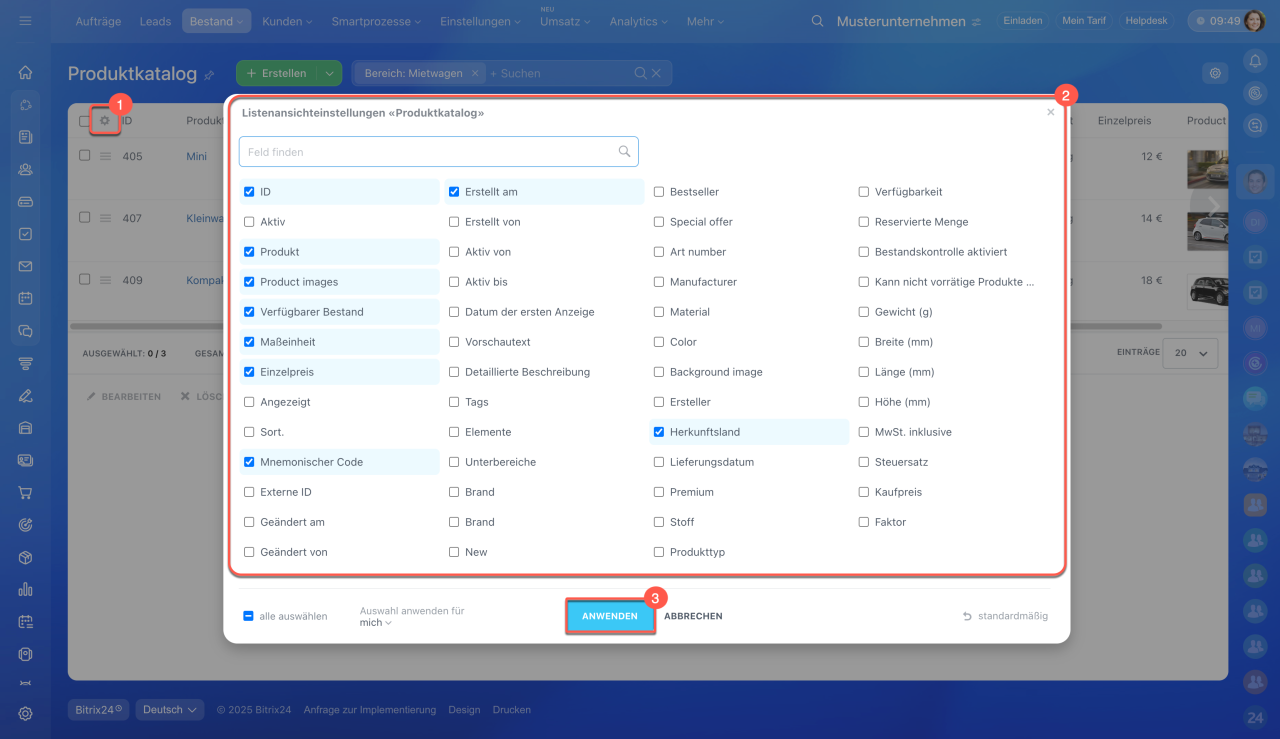Click the drag handle icon of row 405
The width and height of the screenshot is (1280, 739).
click(x=105, y=156)
